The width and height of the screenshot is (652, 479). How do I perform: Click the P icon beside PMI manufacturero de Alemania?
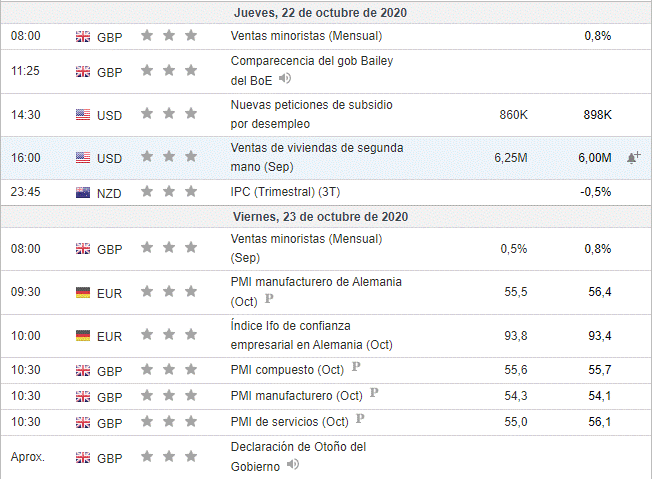[x=268, y=300]
